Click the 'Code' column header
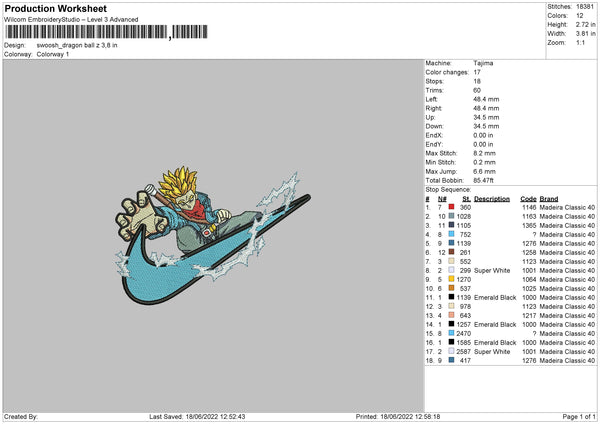 (x=528, y=199)
